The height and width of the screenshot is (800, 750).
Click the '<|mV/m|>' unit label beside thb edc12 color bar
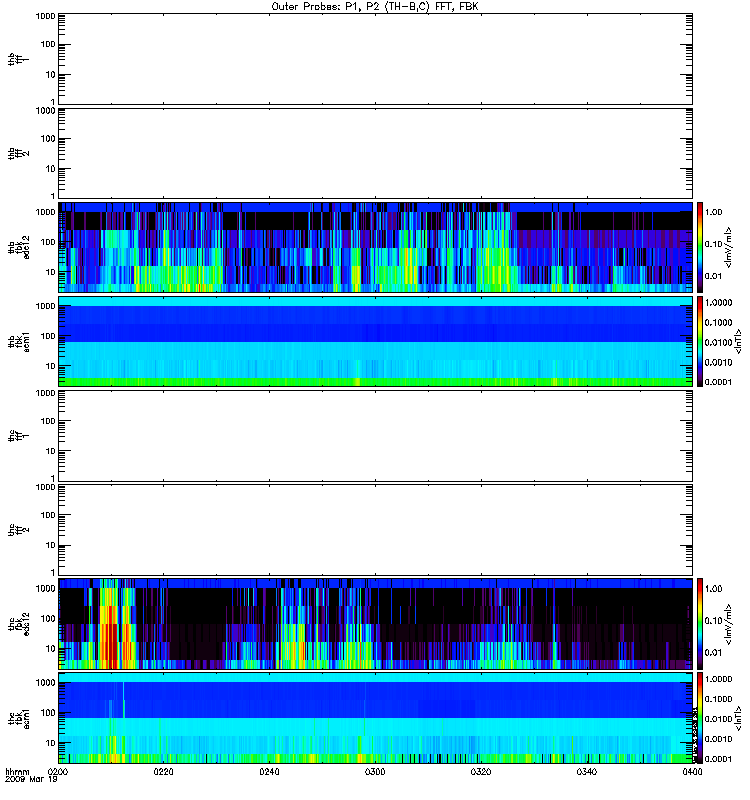[x=728, y=247]
